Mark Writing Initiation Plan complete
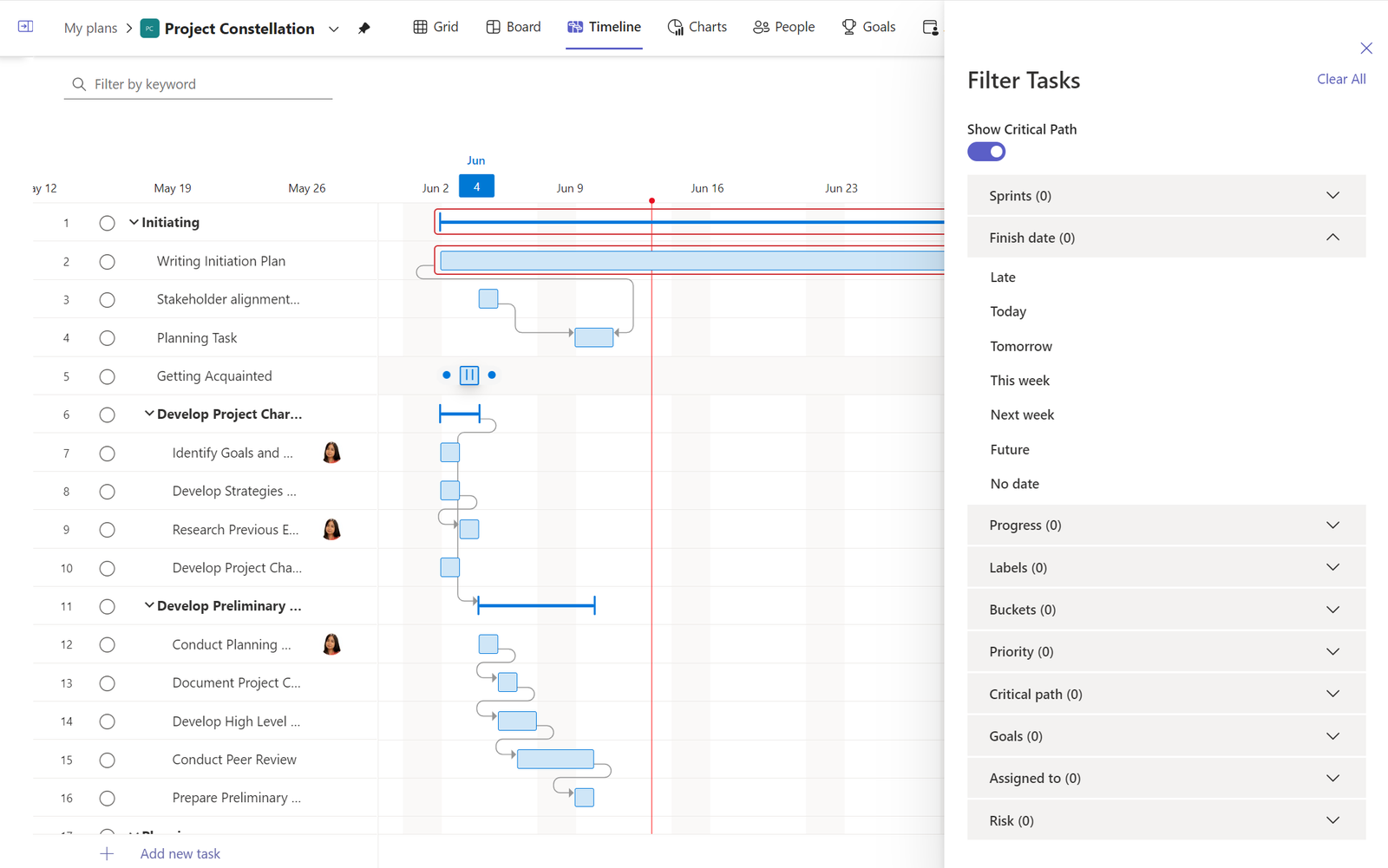1388x868 pixels. click(x=107, y=262)
